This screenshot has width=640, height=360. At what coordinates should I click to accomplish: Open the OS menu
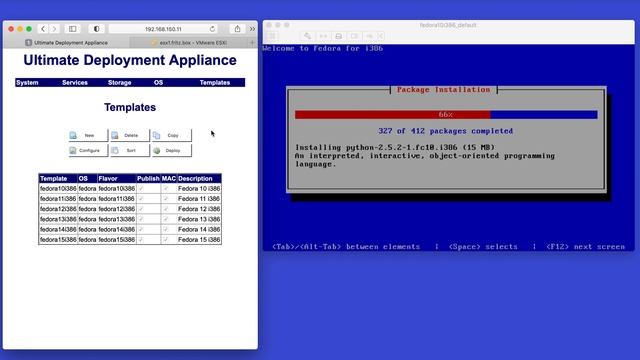(x=158, y=82)
